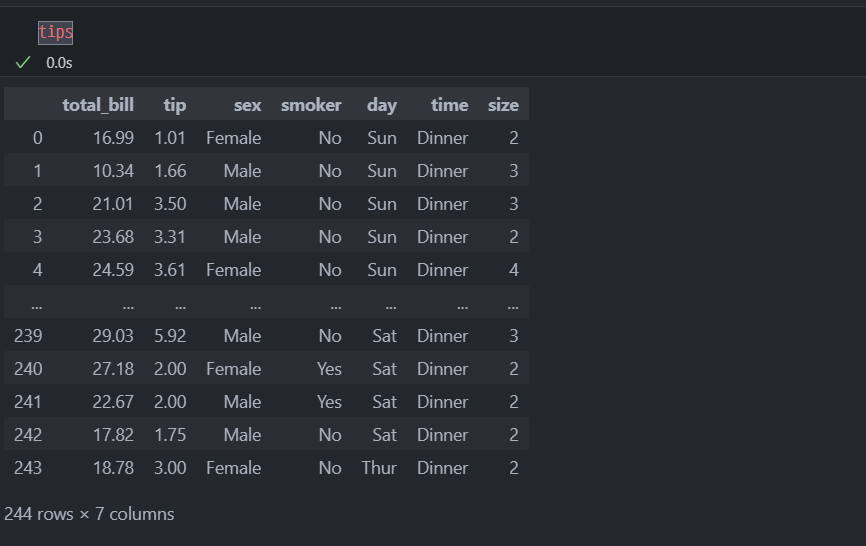Click the day column header
The image size is (866, 546).
point(382,105)
